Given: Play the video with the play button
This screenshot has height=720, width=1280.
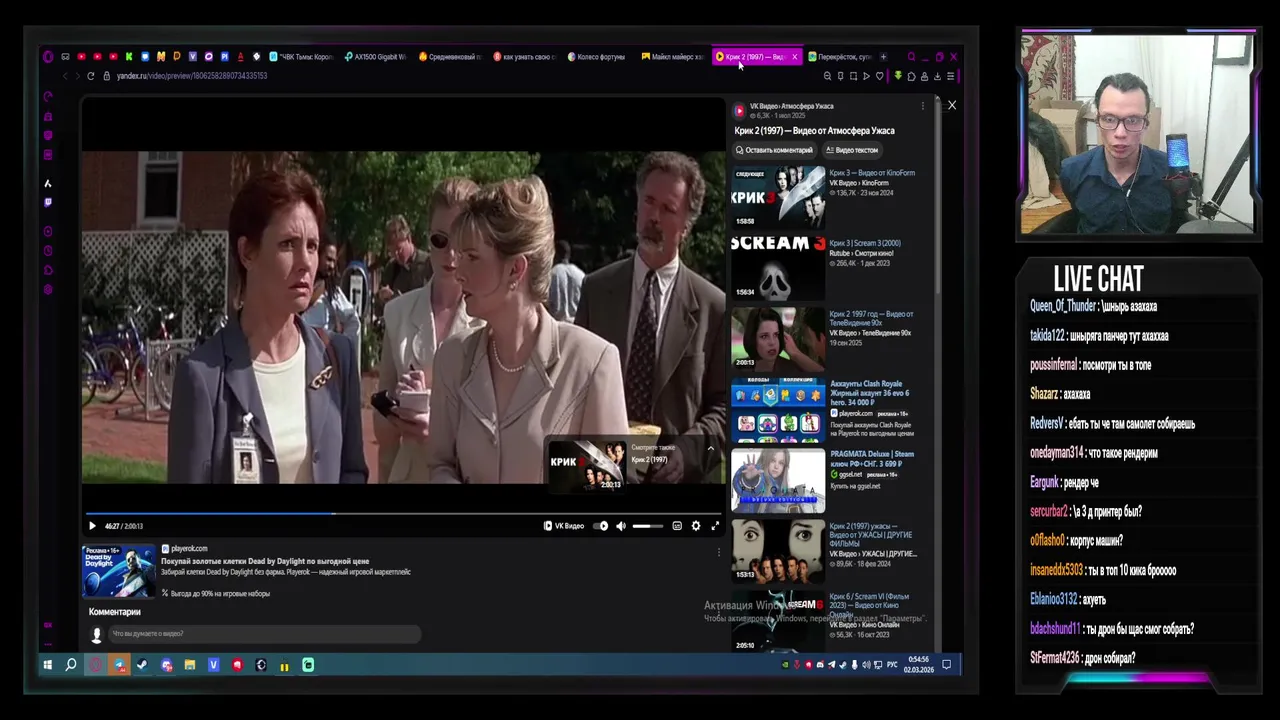Looking at the screenshot, I should (x=92, y=526).
